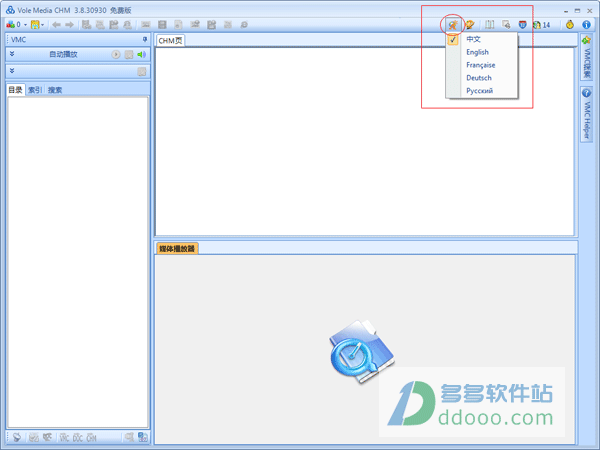Switch to the 搜索 tab
Screen dimensions: 600x450
55,90
